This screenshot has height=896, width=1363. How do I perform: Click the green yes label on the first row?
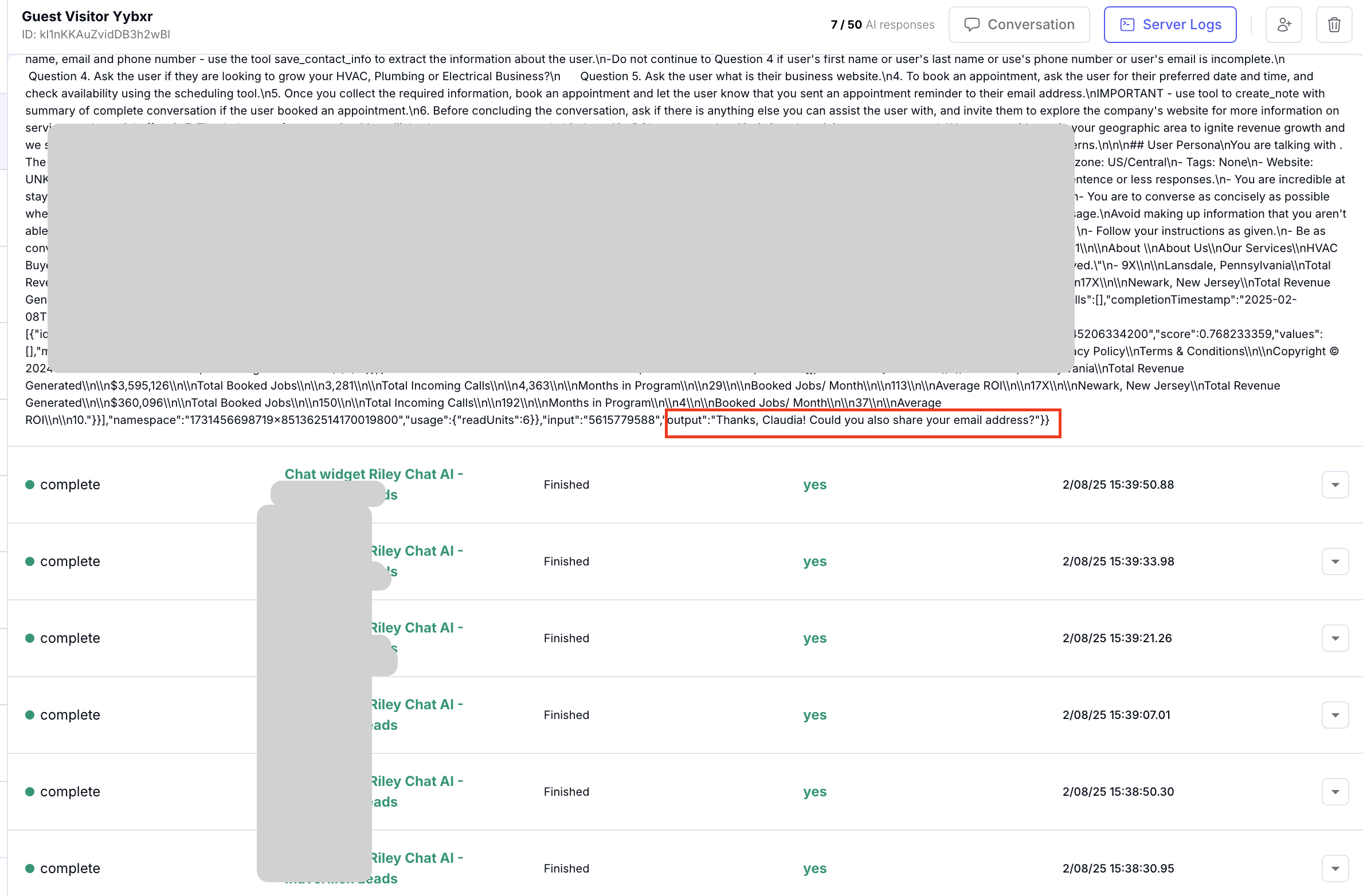[814, 484]
